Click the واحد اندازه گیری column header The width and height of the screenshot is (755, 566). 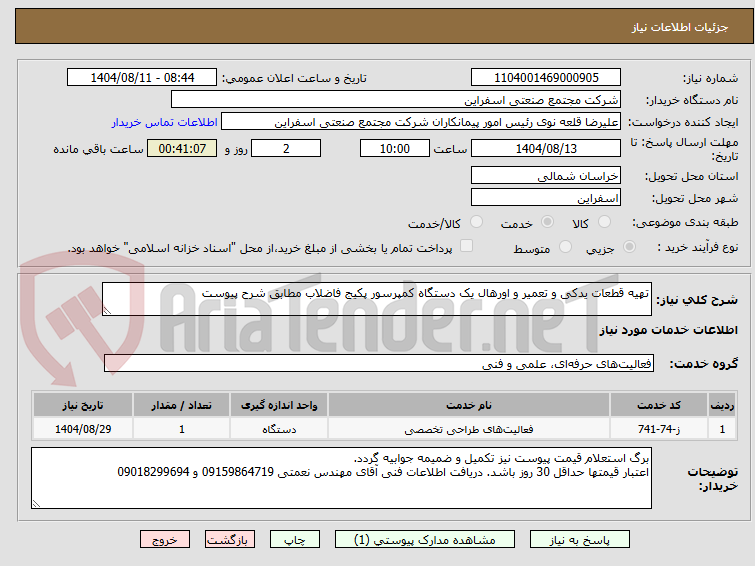tap(279, 405)
